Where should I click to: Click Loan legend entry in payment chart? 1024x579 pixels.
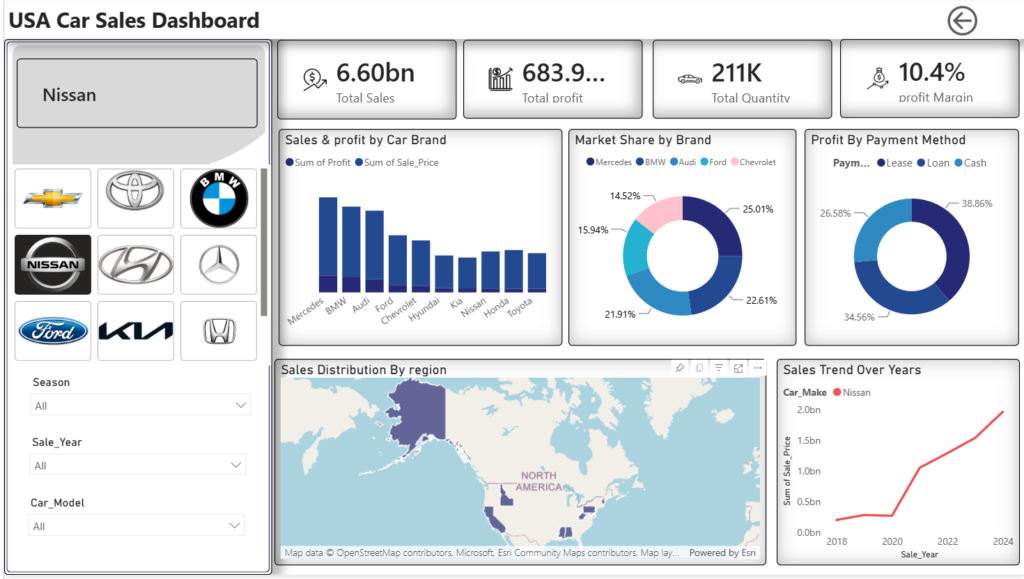click(933, 163)
